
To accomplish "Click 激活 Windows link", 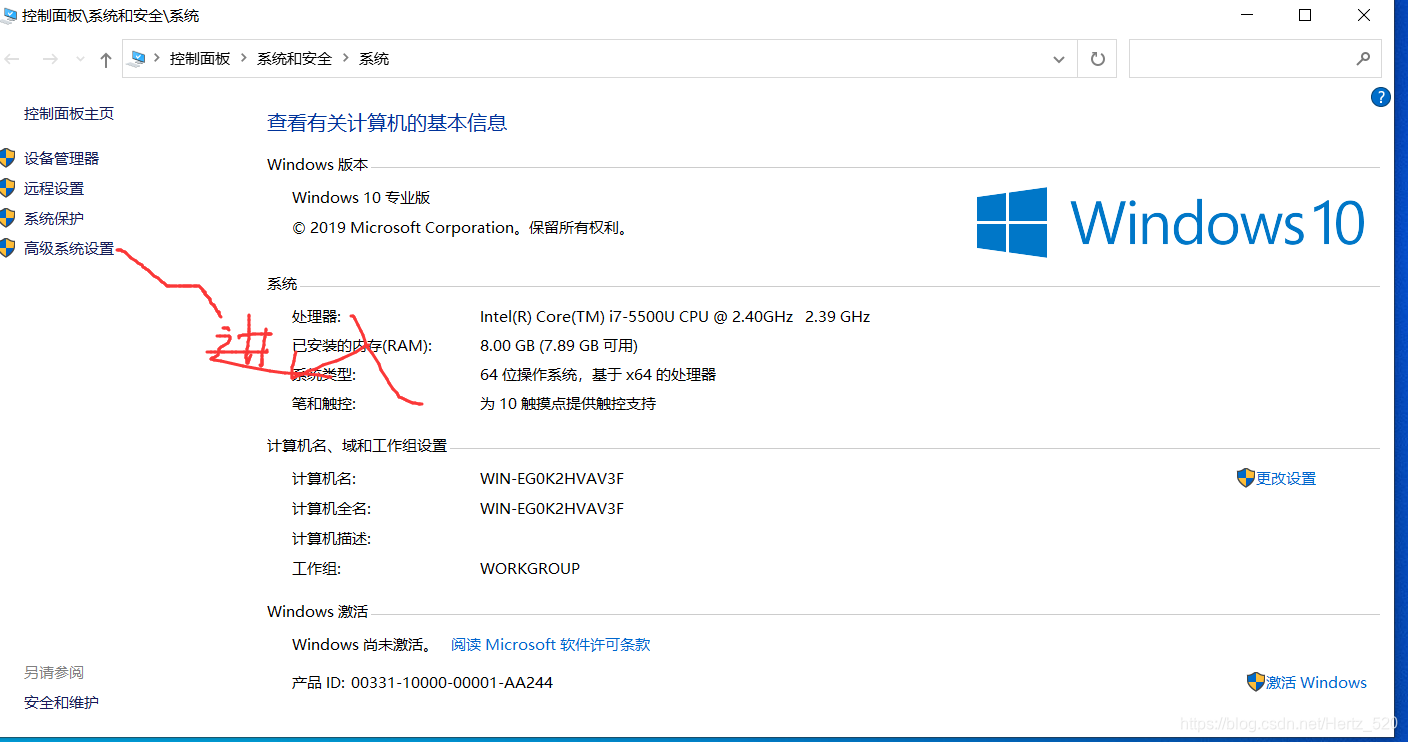I will coord(1316,682).
